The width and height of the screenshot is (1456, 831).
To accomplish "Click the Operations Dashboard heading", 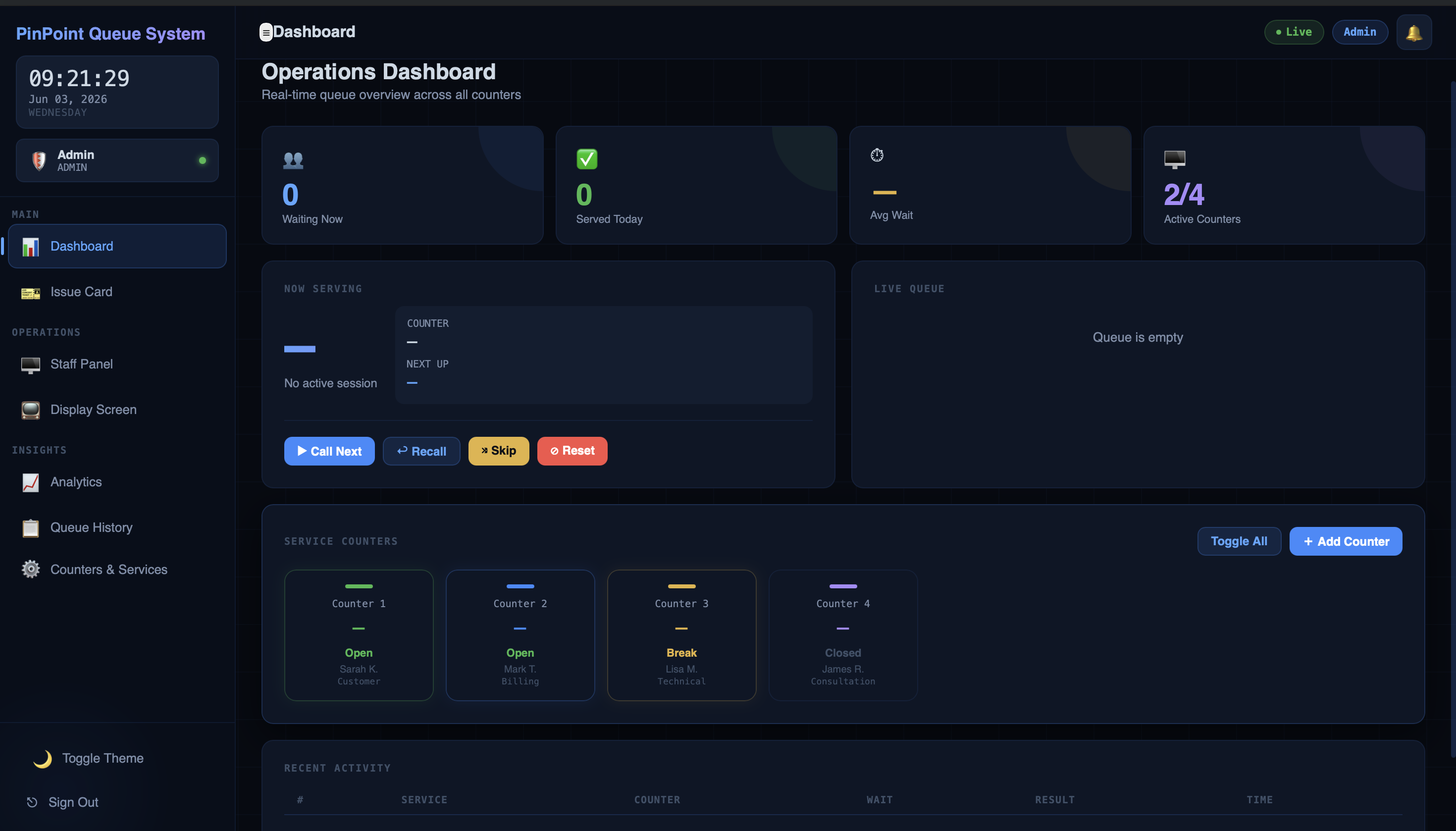I will click(378, 72).
